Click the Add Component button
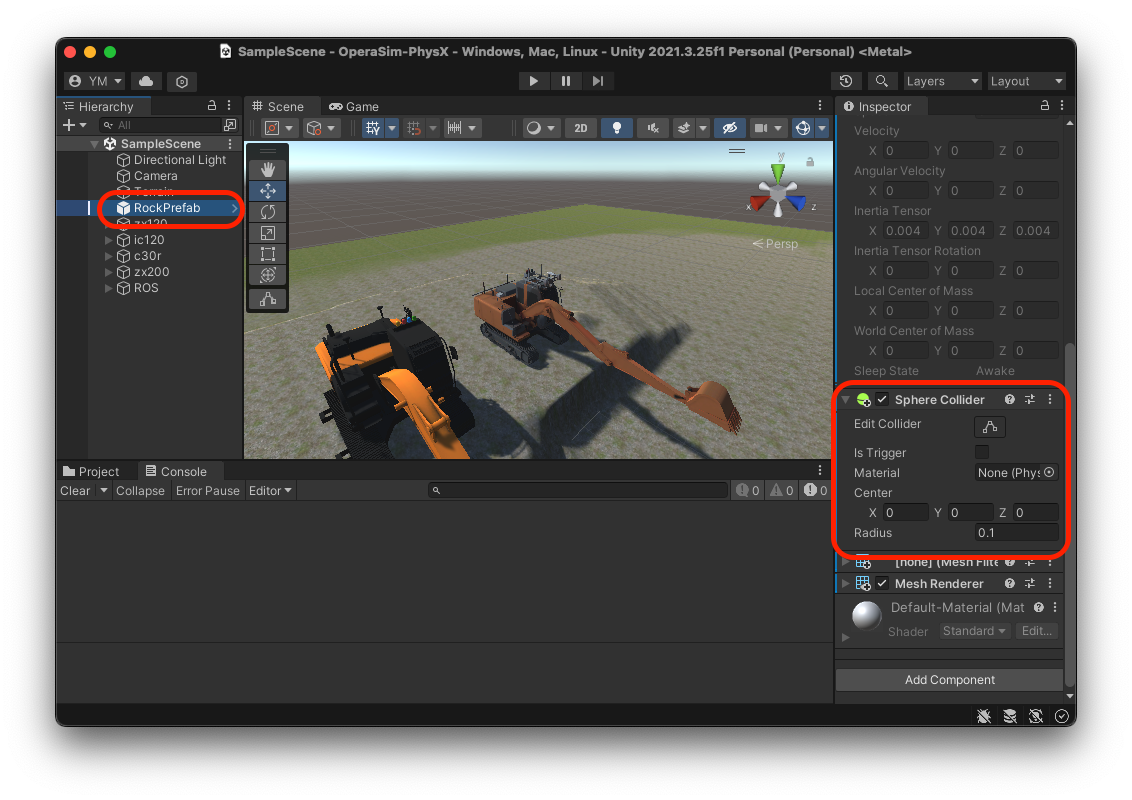This screenshot has width=1132, height=800. click(x=949, y=679)
